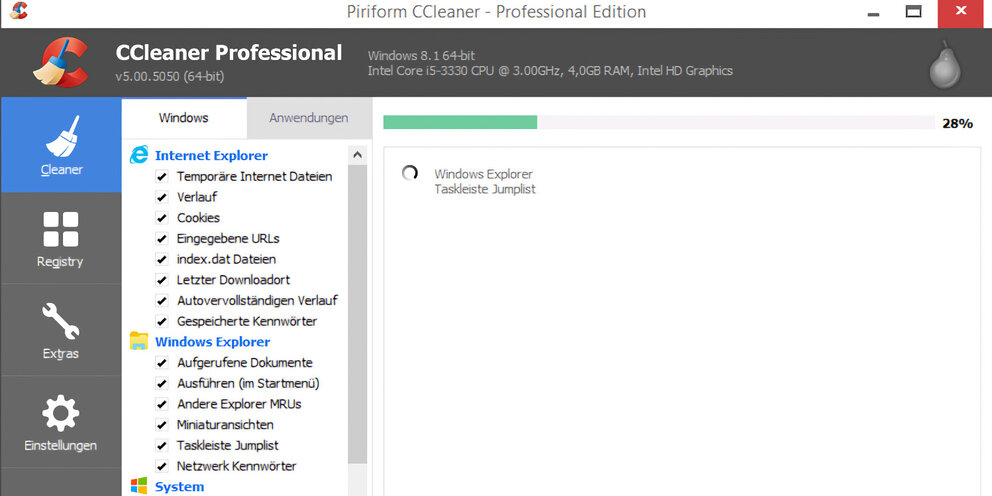Image resolution: width=992 pixels, height=496 pixels.
Task: Toggle the Cookies checkbox
Action: click(162, 218)
